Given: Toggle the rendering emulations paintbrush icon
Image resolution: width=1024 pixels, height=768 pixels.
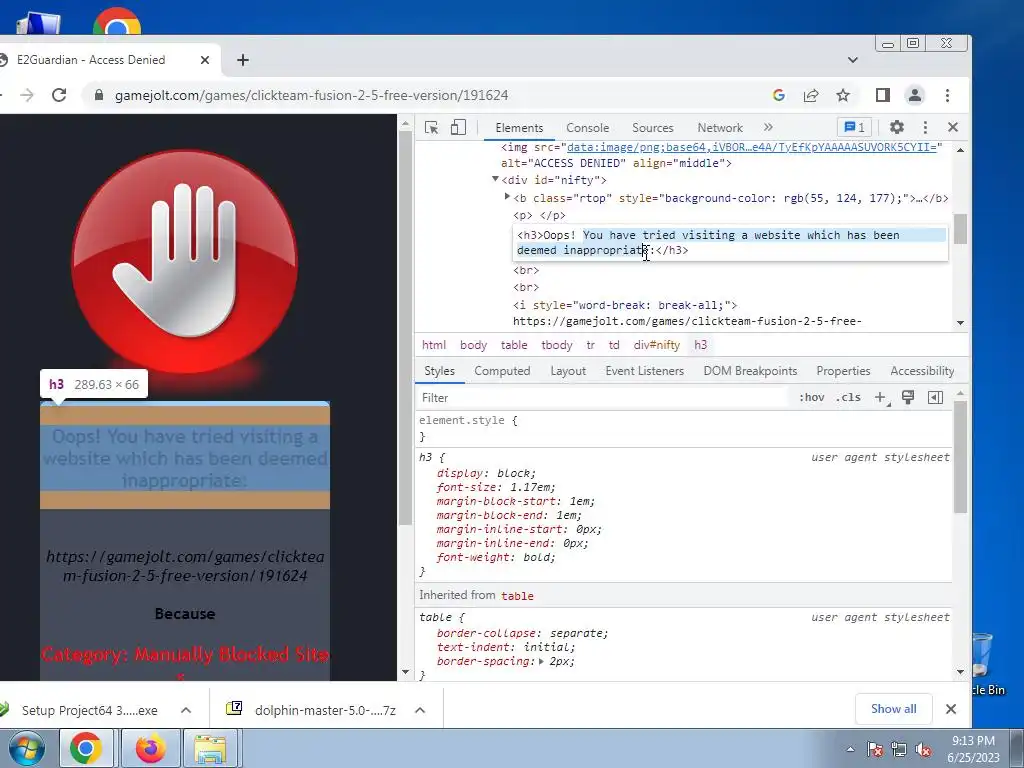Looking at the screenshot, I should pyautogui.click(x=908, y=398).
